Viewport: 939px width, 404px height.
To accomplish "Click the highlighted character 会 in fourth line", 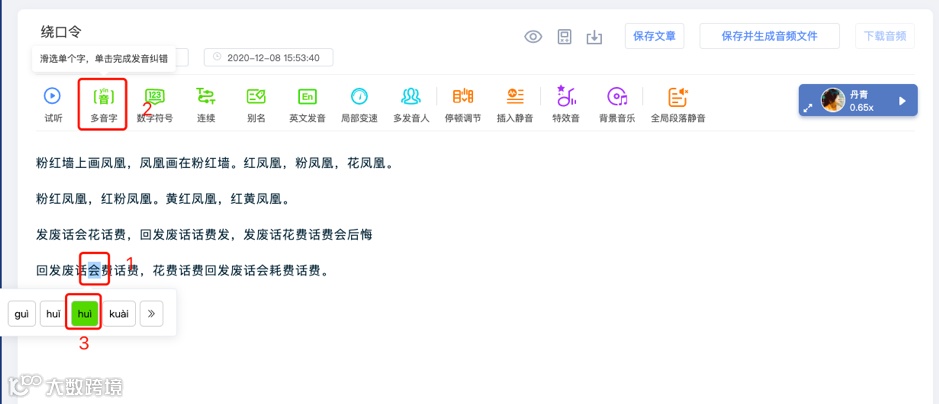I will point(95,271).
